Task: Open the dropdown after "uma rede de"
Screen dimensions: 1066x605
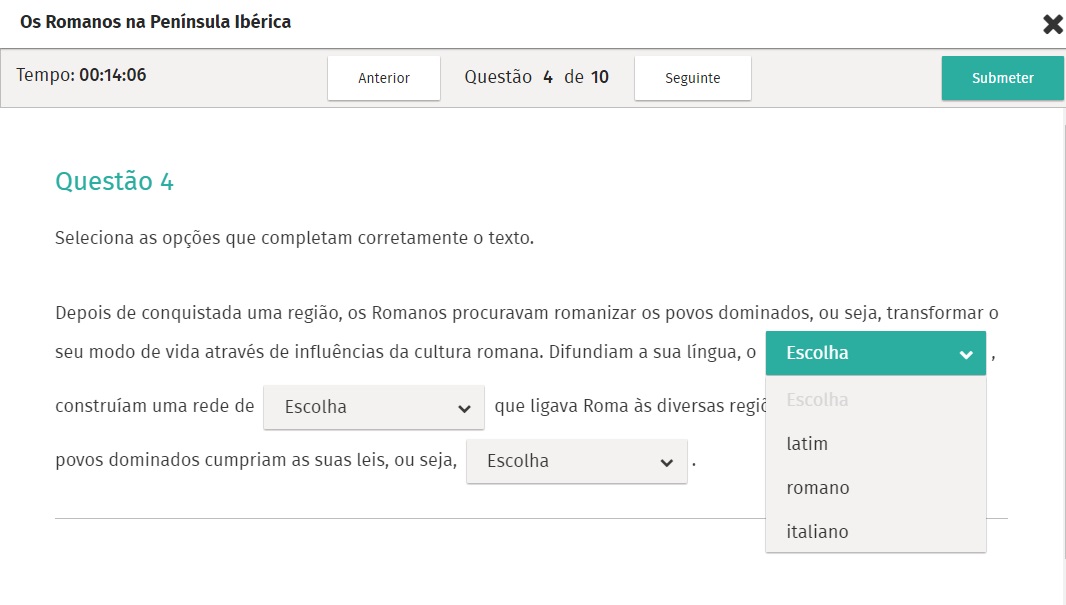Action: tap(360, 407)
